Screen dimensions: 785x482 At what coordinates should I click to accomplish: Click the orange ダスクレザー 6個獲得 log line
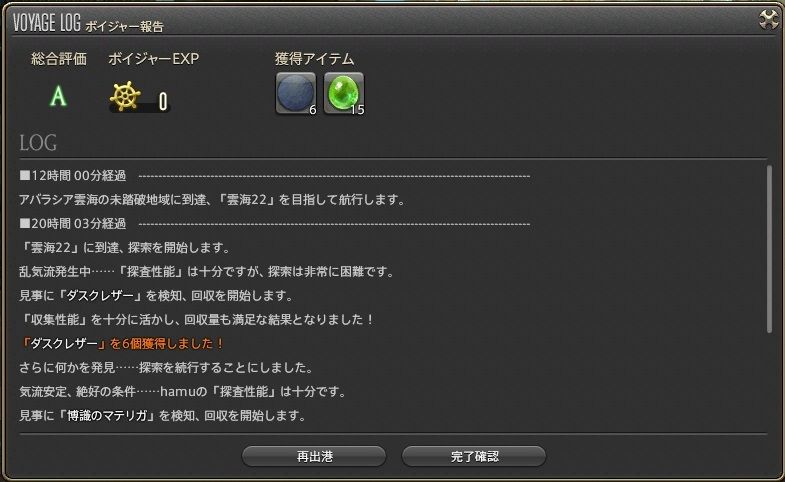(121, 343)
